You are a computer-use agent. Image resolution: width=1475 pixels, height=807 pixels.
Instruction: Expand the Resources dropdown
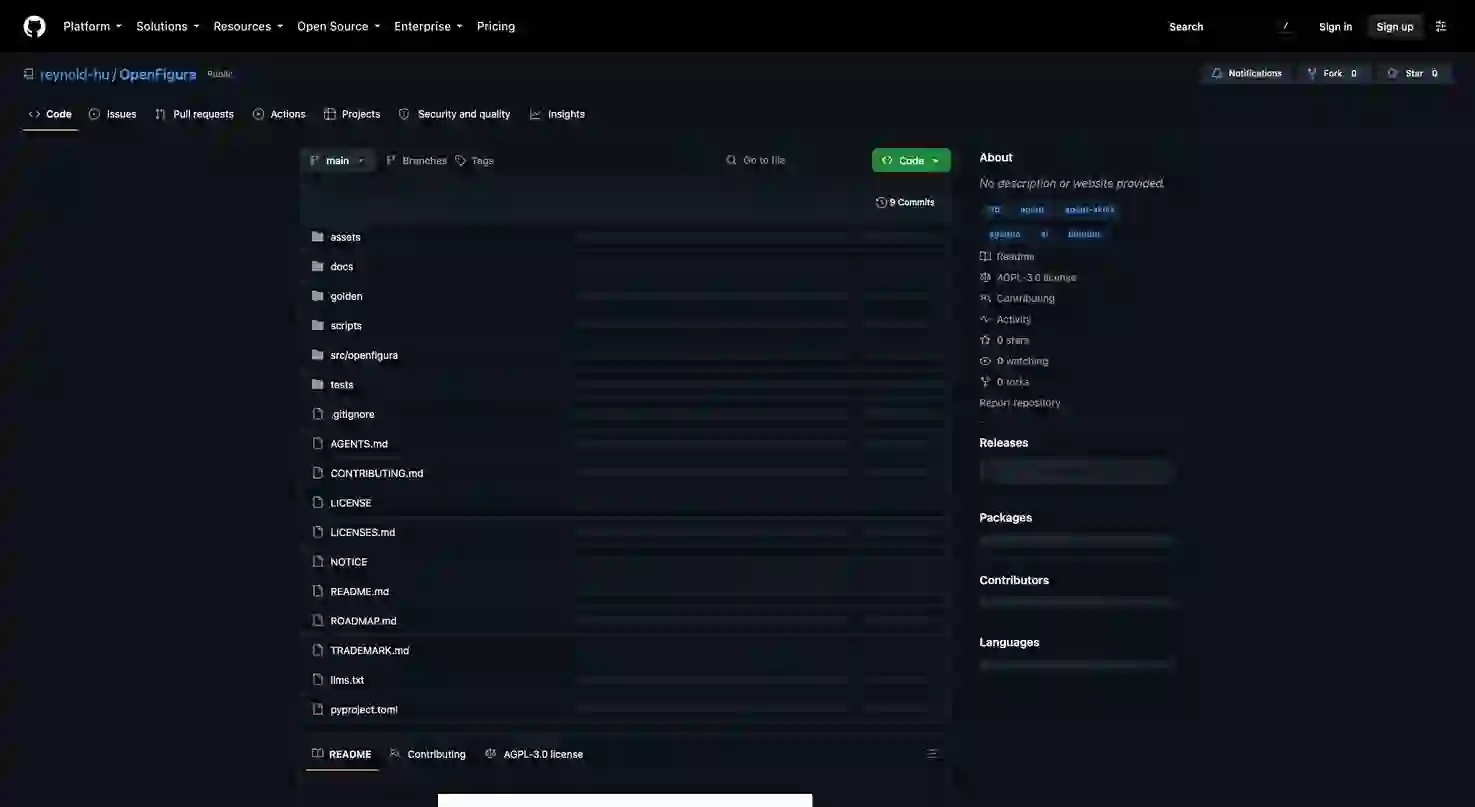coord(248,27)
